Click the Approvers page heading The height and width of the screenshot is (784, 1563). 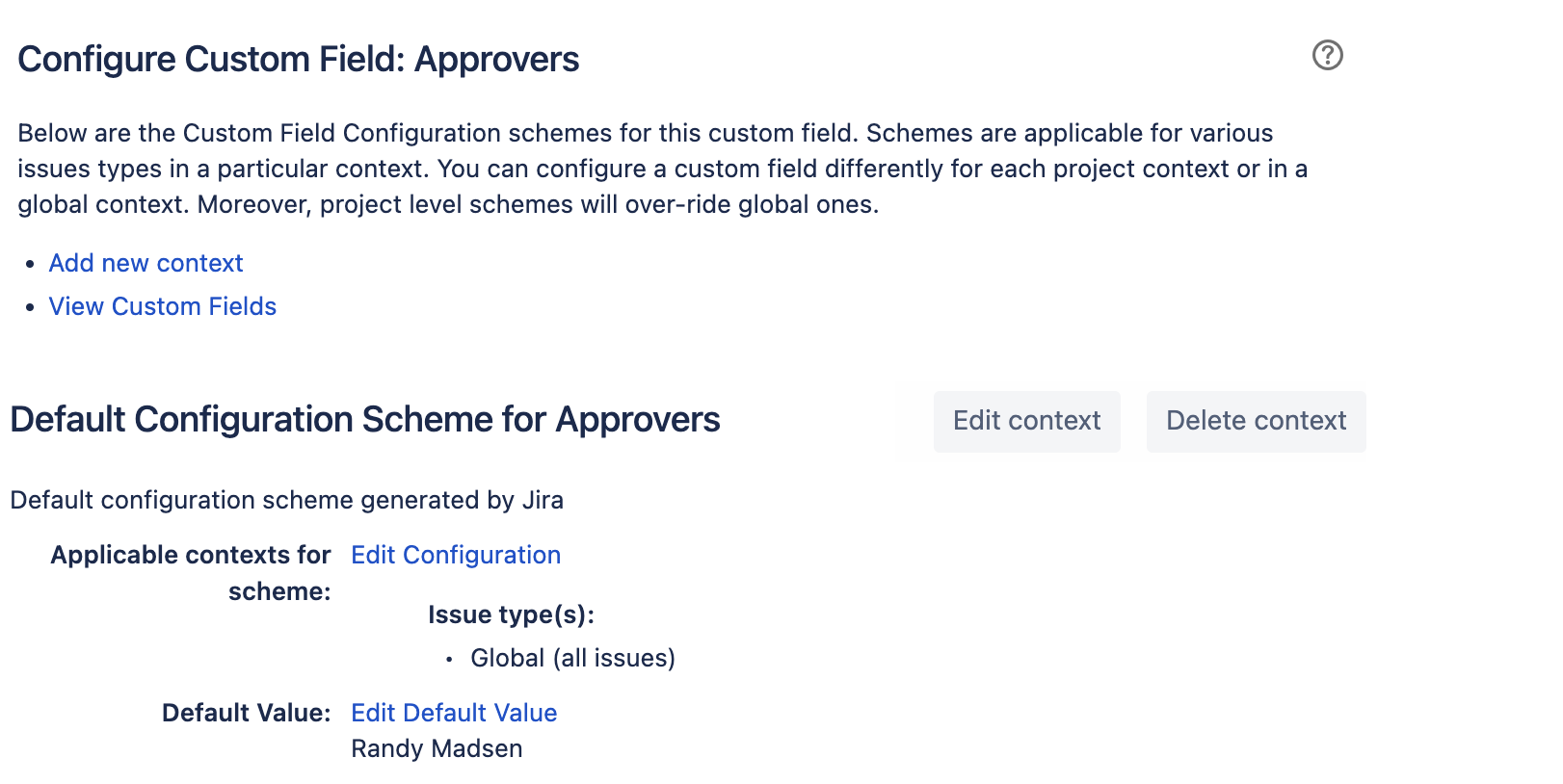point(299,59)
